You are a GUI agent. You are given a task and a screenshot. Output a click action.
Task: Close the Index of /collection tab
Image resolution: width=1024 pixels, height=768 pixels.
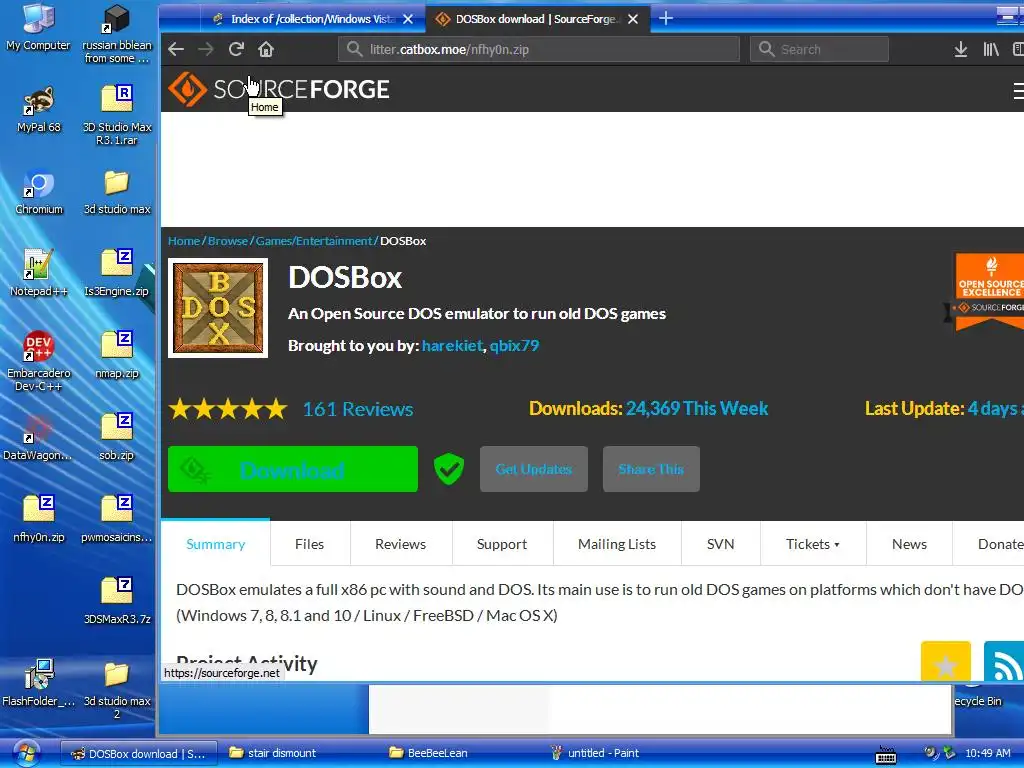click(408, 19)
